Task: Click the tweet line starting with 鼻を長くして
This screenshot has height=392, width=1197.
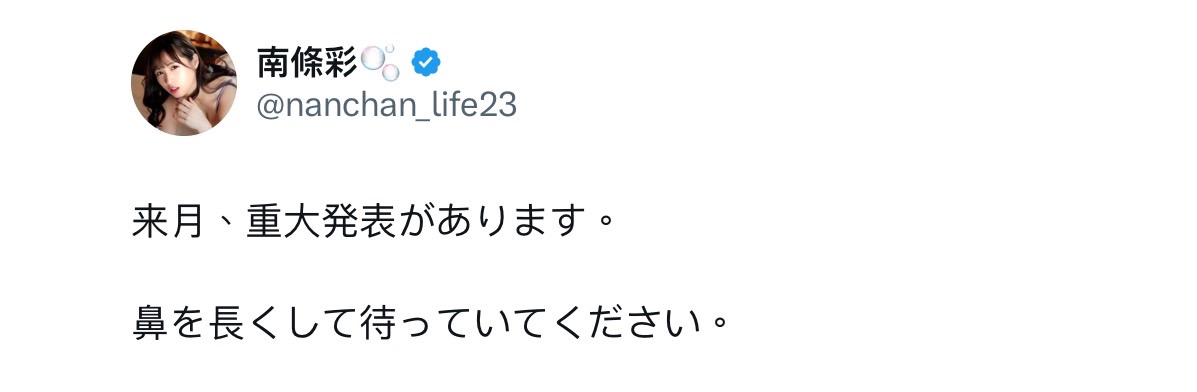Action: 431,324
